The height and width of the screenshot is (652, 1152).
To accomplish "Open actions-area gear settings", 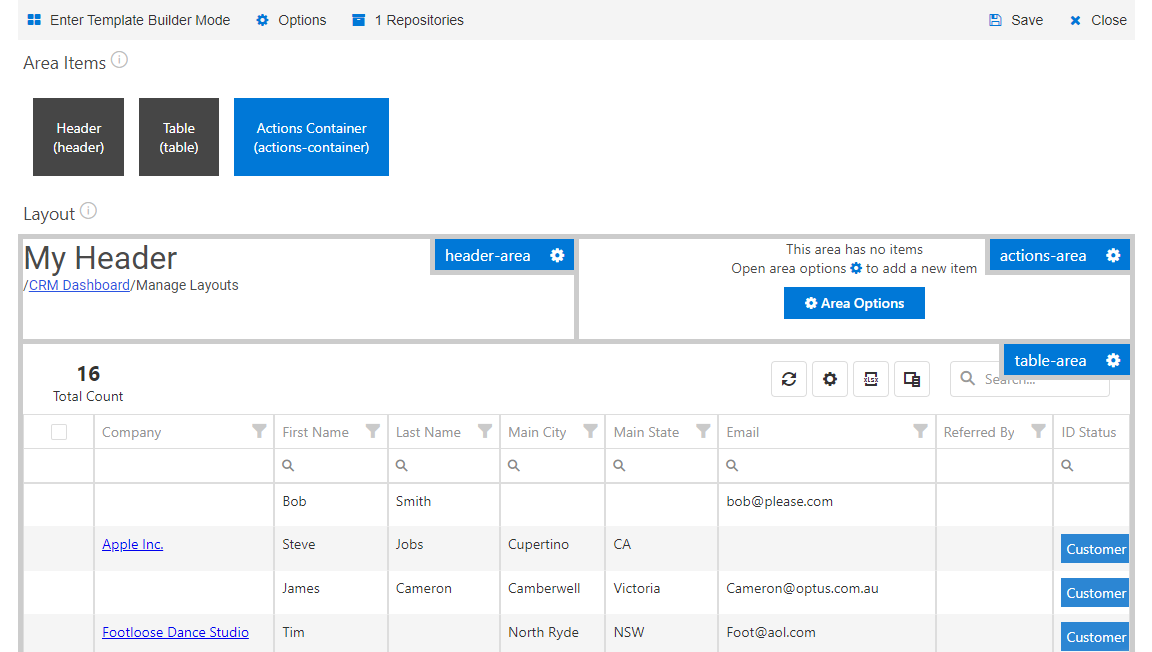I will coord(1113,255).
